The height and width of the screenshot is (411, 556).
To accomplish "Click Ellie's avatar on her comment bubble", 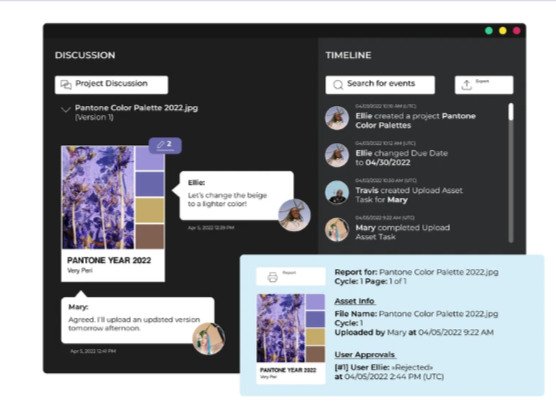I will tap(294, 215).
